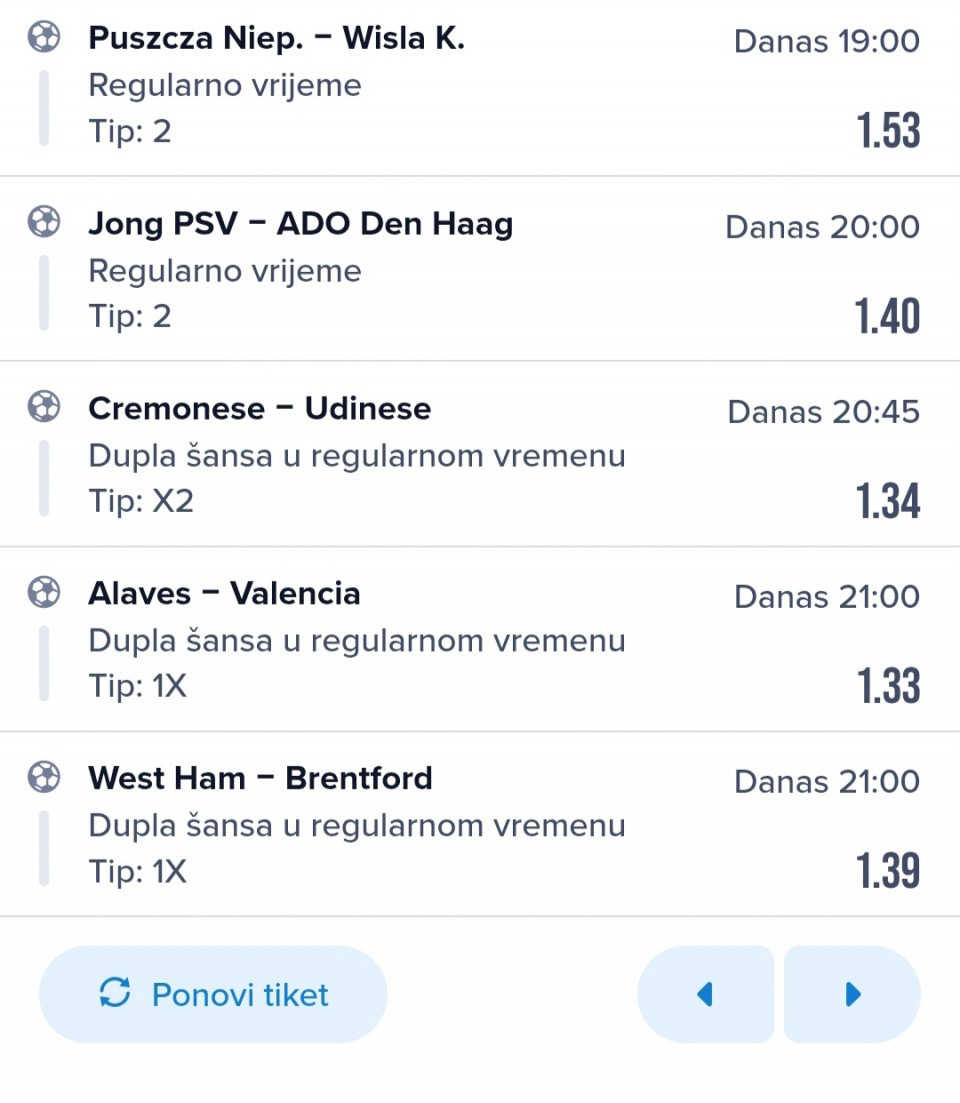
Task: Tap the 1.39 odds for West Ham match
Action: click(888, 871)
